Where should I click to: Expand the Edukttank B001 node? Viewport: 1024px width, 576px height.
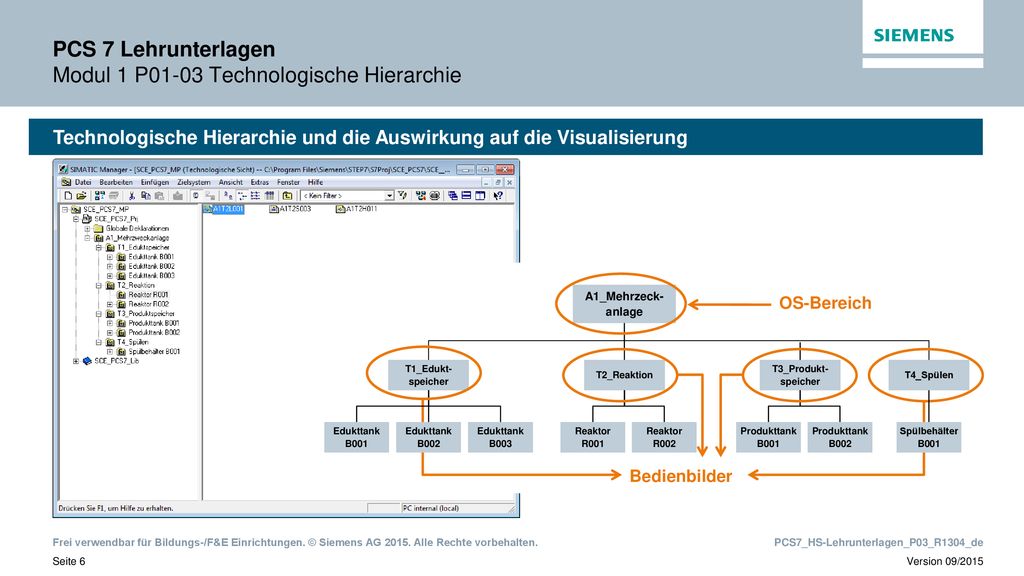pyautogui.click(x=110, y=257)
